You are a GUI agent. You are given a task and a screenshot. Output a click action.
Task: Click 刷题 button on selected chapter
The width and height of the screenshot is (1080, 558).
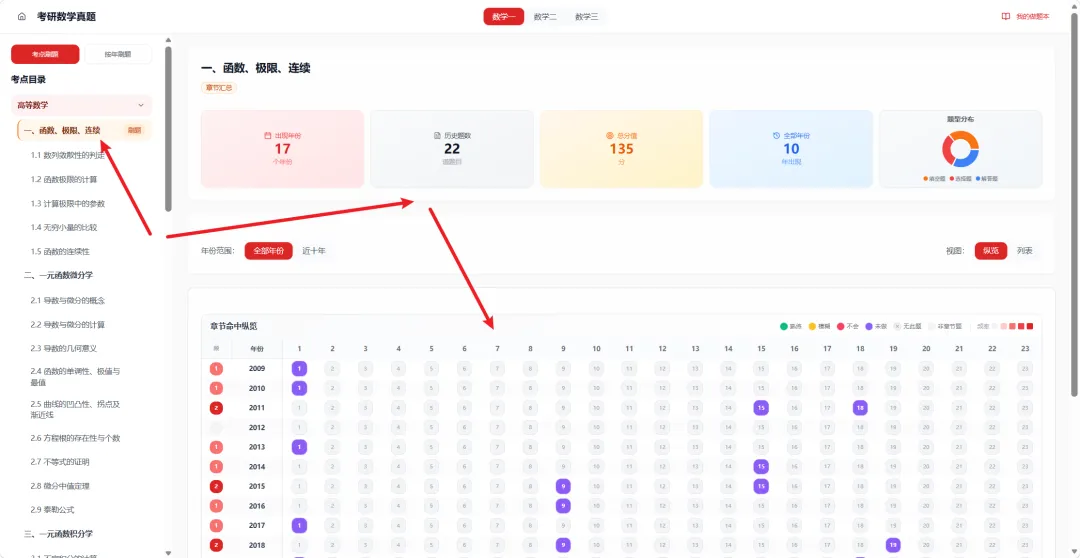[x=134, y=130]
